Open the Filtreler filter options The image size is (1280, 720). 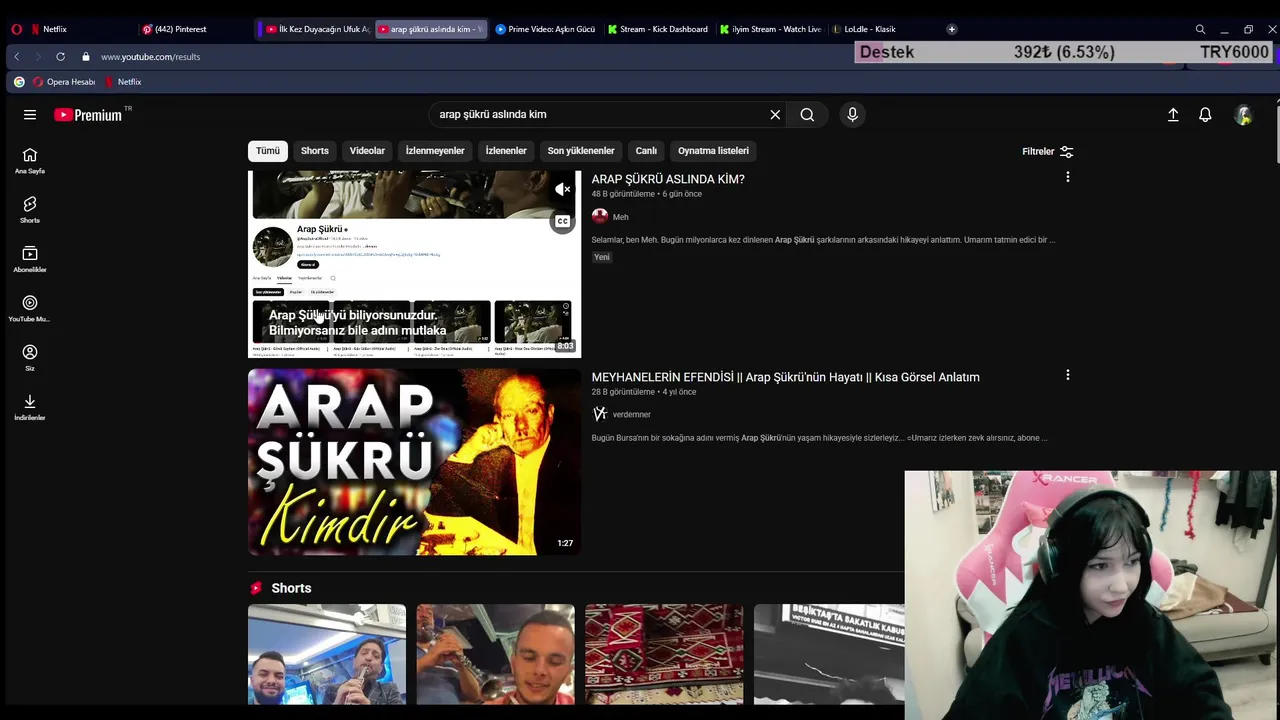click(1047, 152)
